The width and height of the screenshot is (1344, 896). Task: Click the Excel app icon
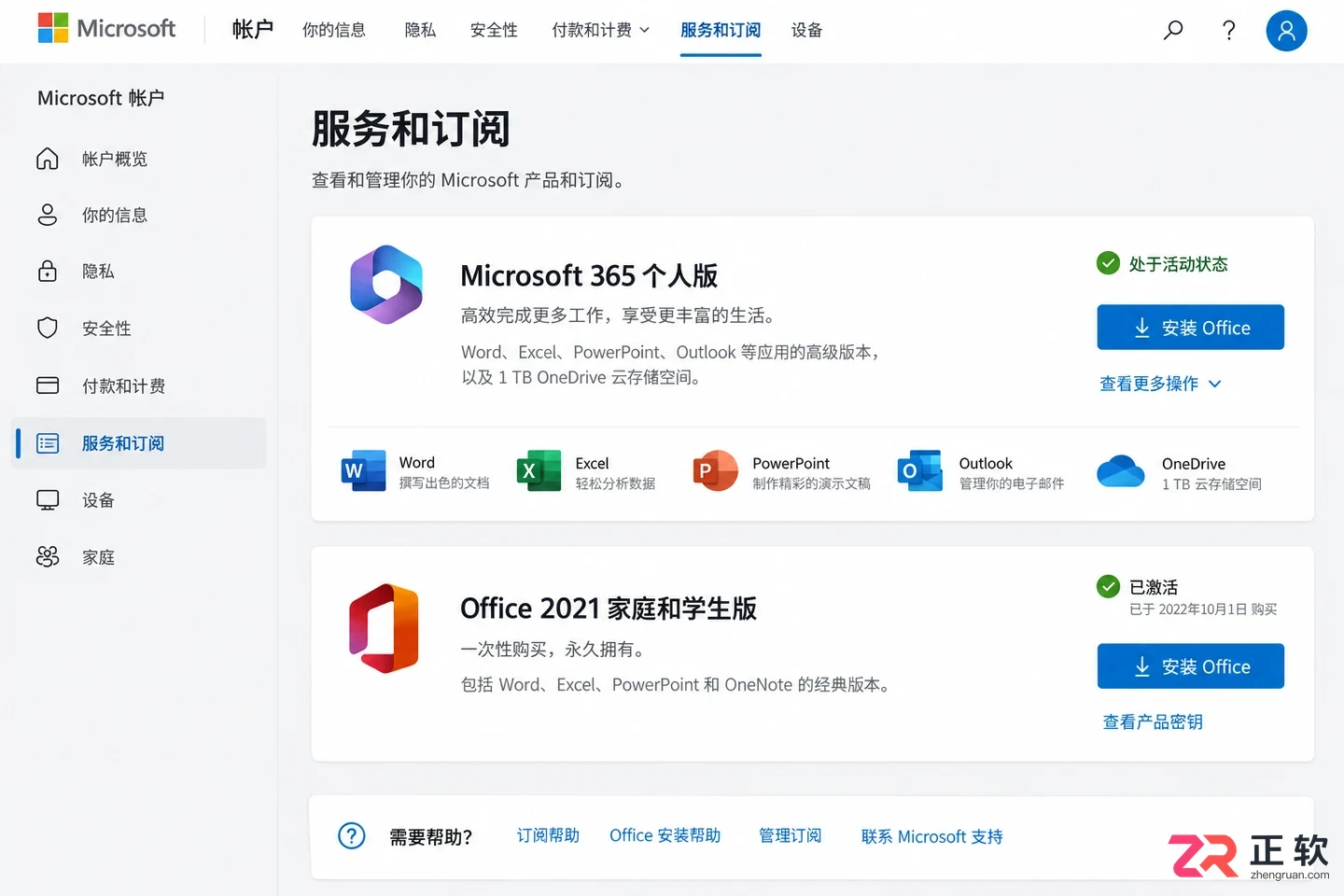539,470
